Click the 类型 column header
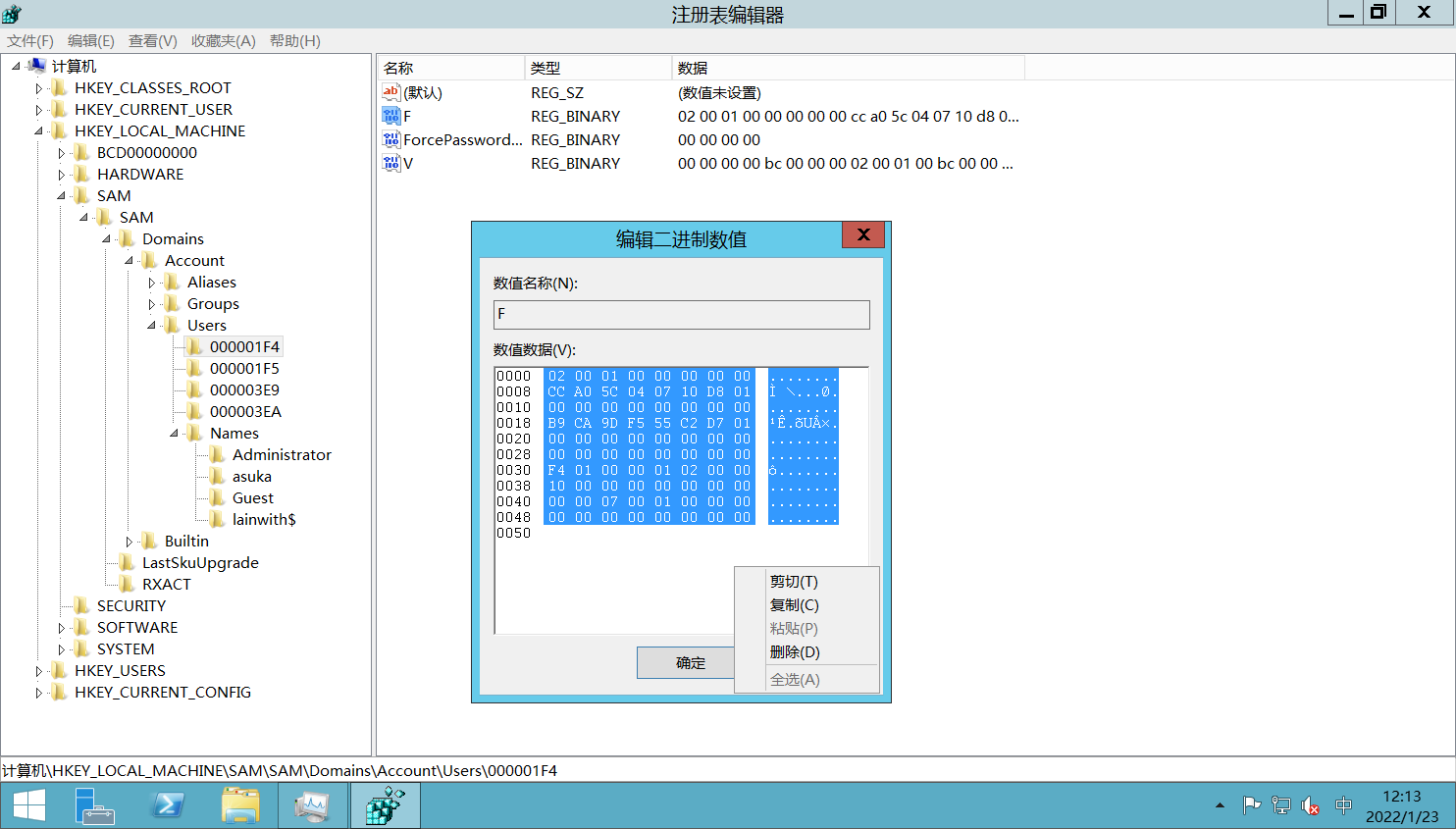This screenshot has height=829, width=1456. (x=598, y=68)
